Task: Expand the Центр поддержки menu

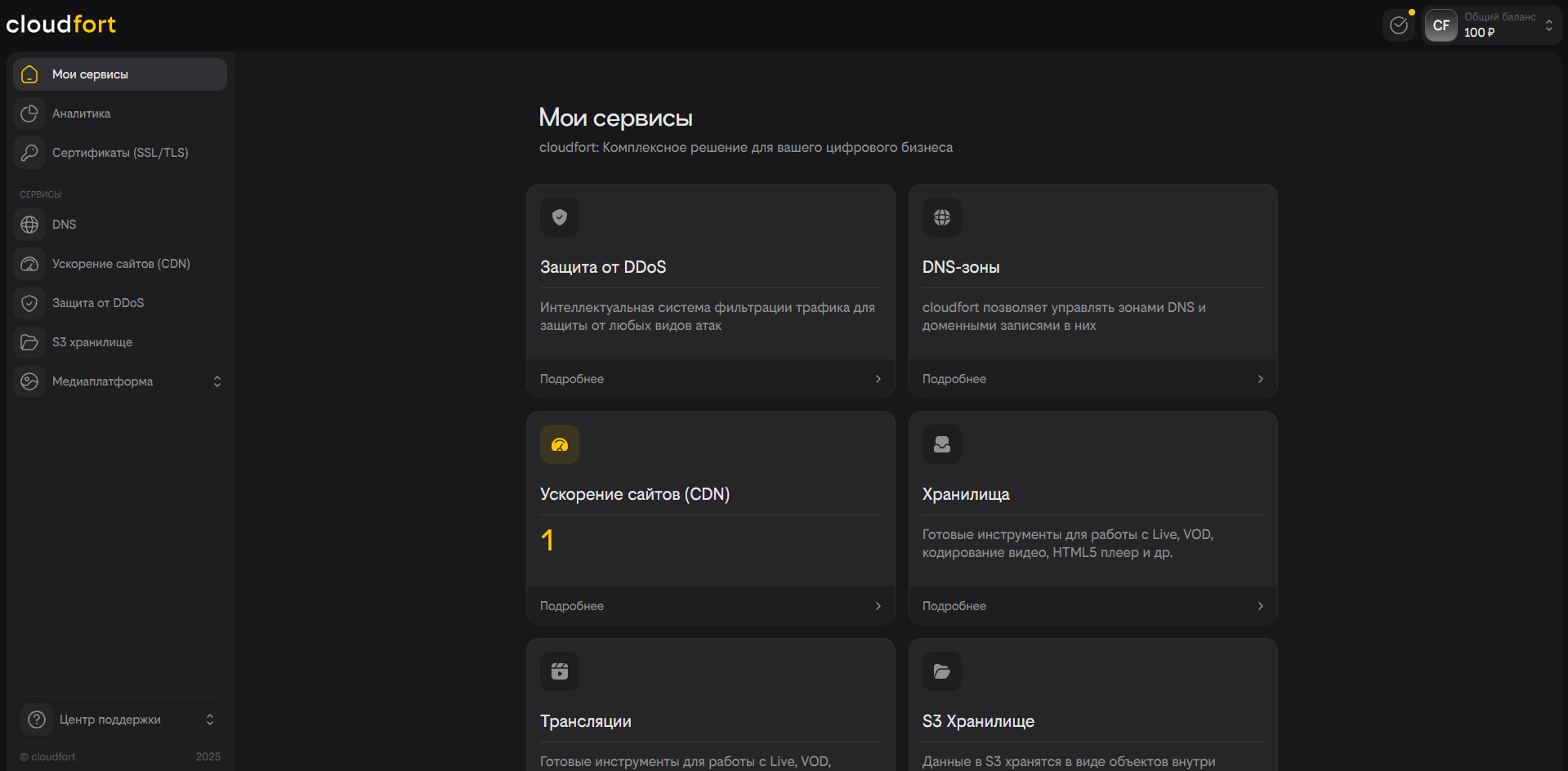Action: point(209,720)
